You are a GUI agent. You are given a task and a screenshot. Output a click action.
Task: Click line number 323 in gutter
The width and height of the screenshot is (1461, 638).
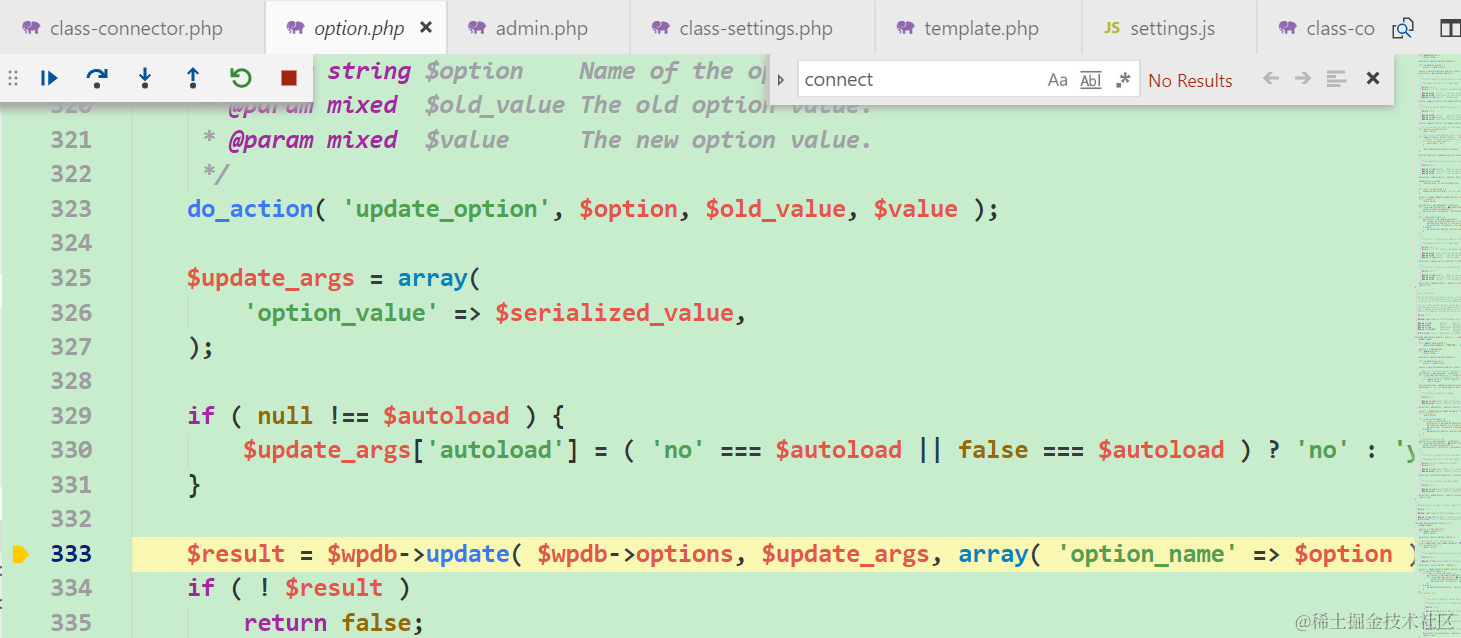(71, 209)
